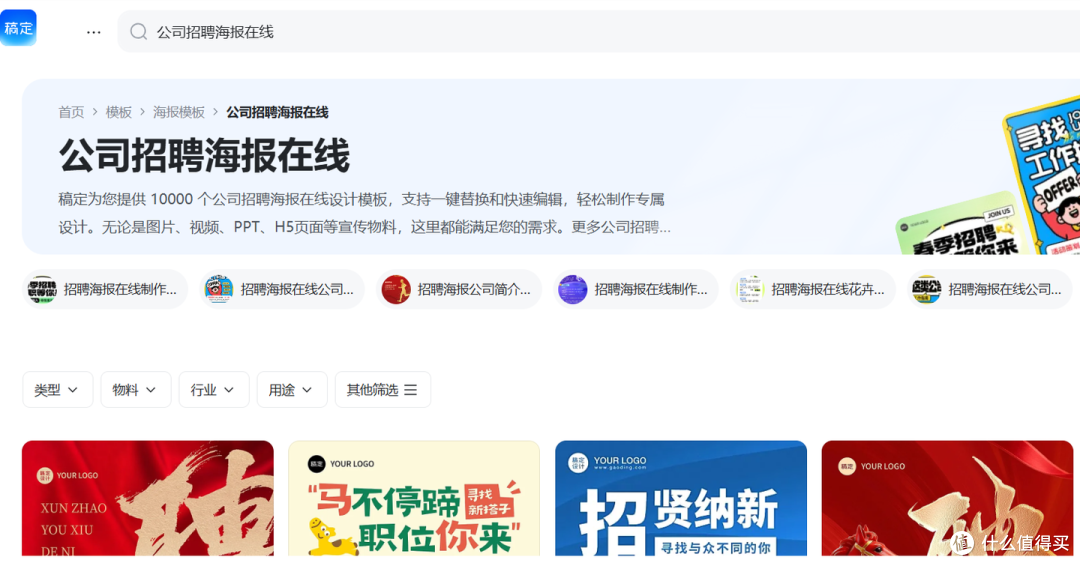Click the red avatar icon of 招聘海报公司简介
The width and height of the screenshot is (1080, 566).
point(396,289)
